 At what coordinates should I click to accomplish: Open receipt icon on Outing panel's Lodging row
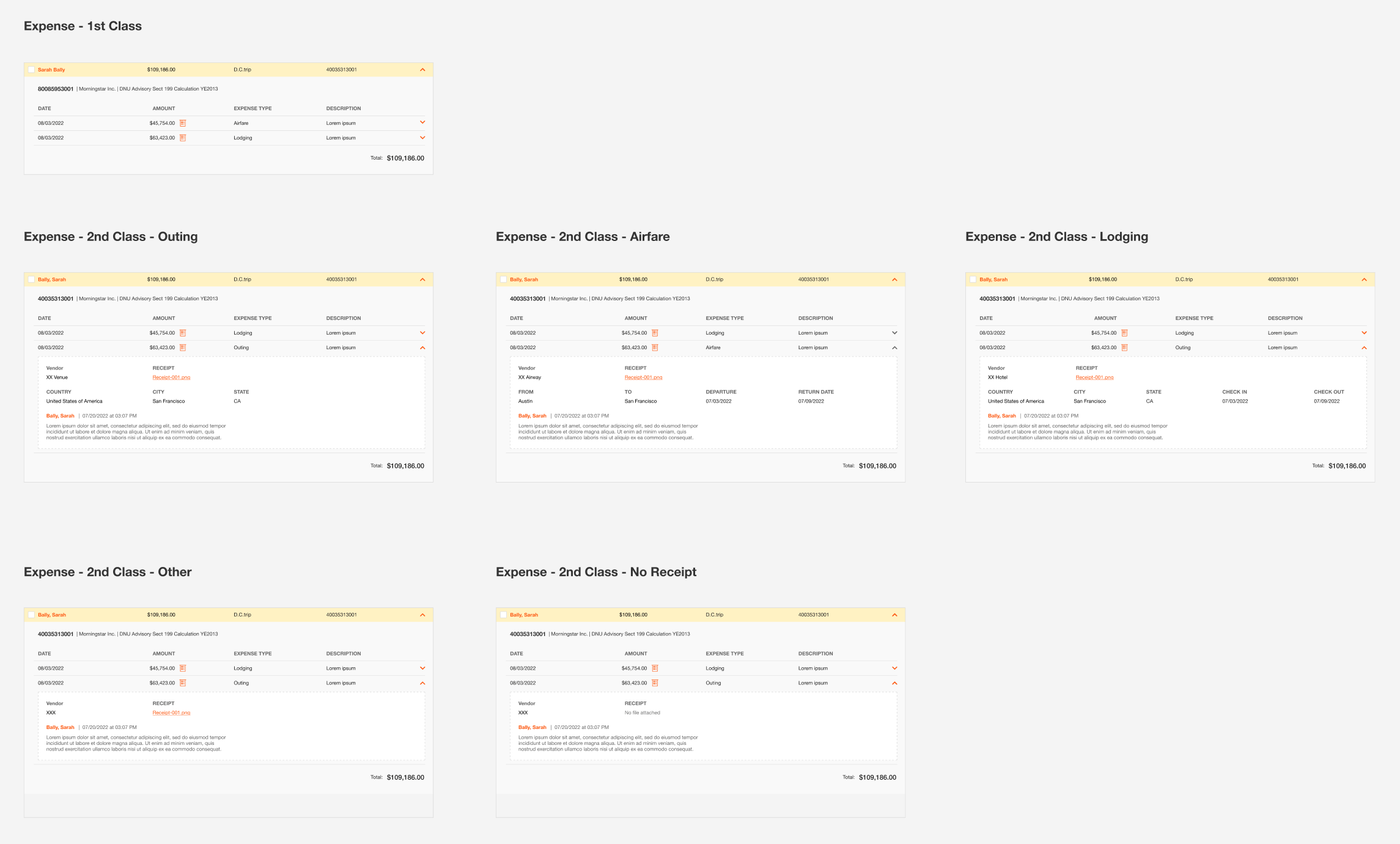pos(182,333)
